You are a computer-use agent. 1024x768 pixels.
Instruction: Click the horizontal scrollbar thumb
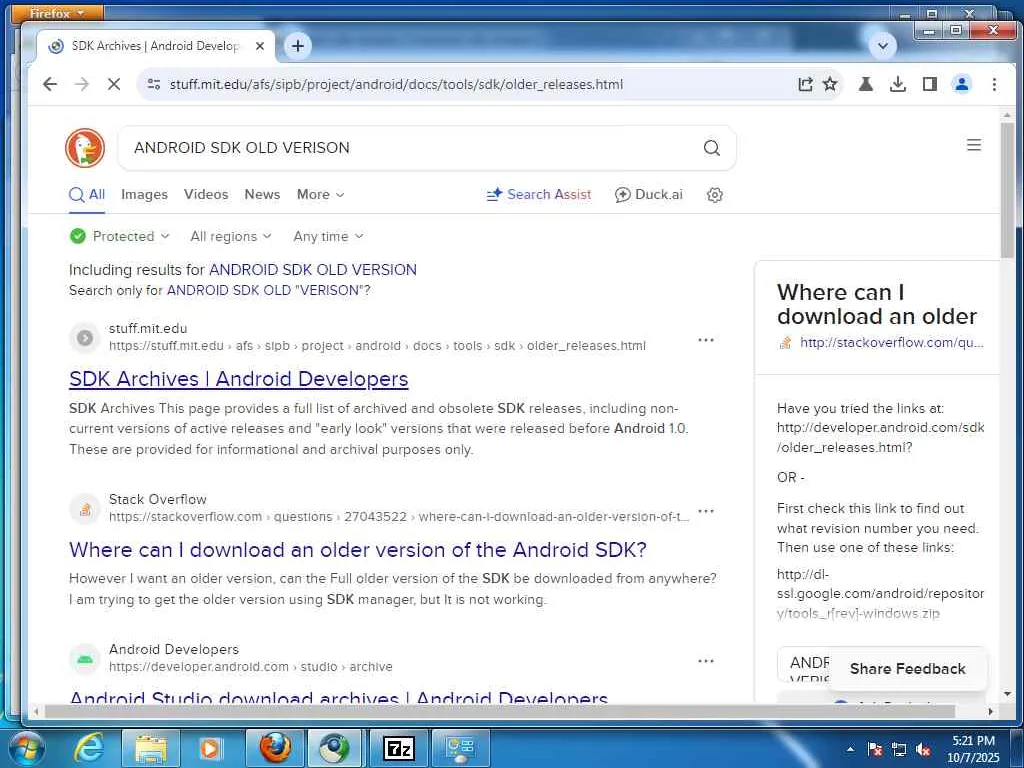[500, 711]
